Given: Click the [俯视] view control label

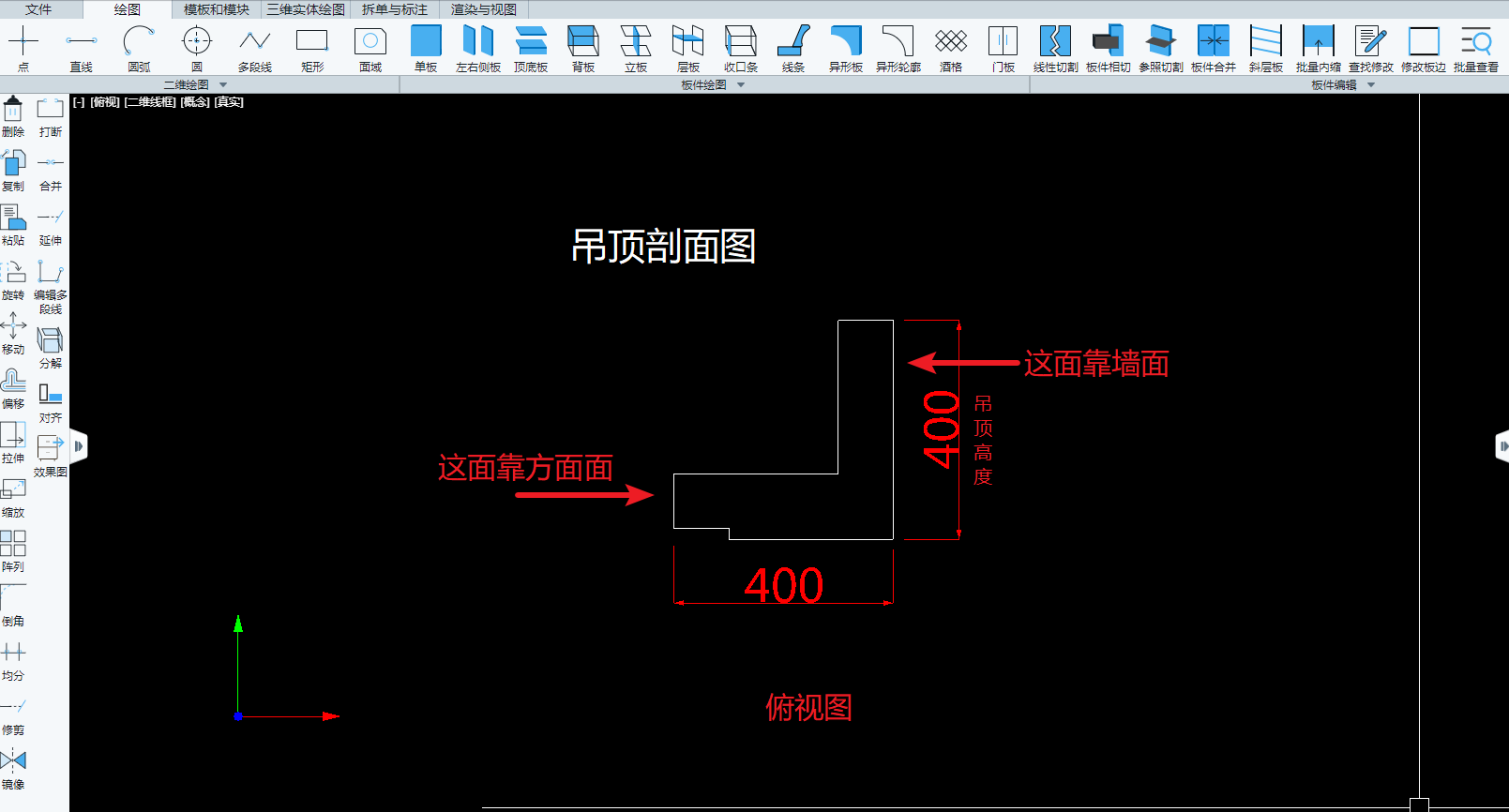Looking at the screenshot, I should (x=105, y=102).
